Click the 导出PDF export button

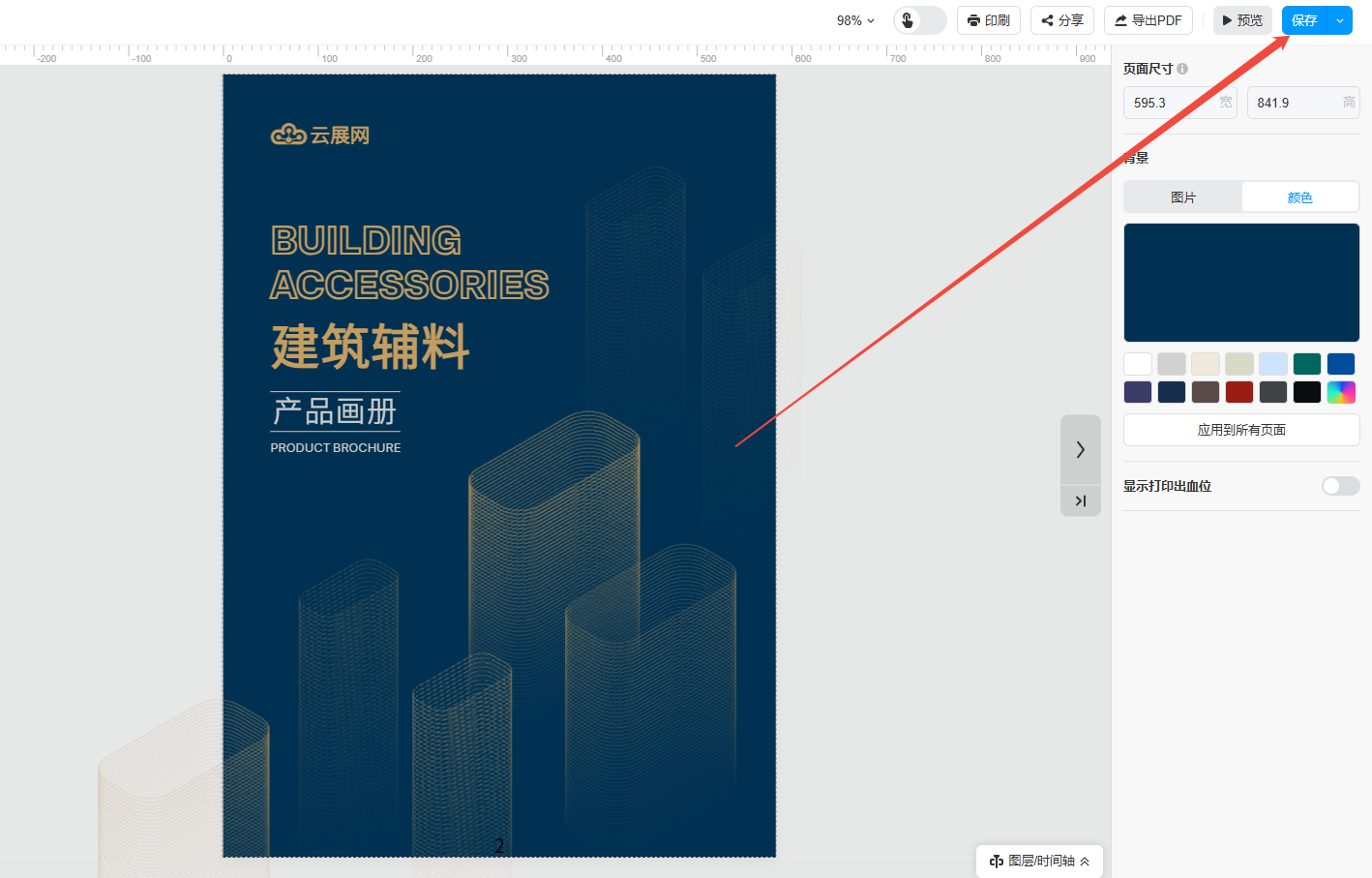[x=1148, y=20]
